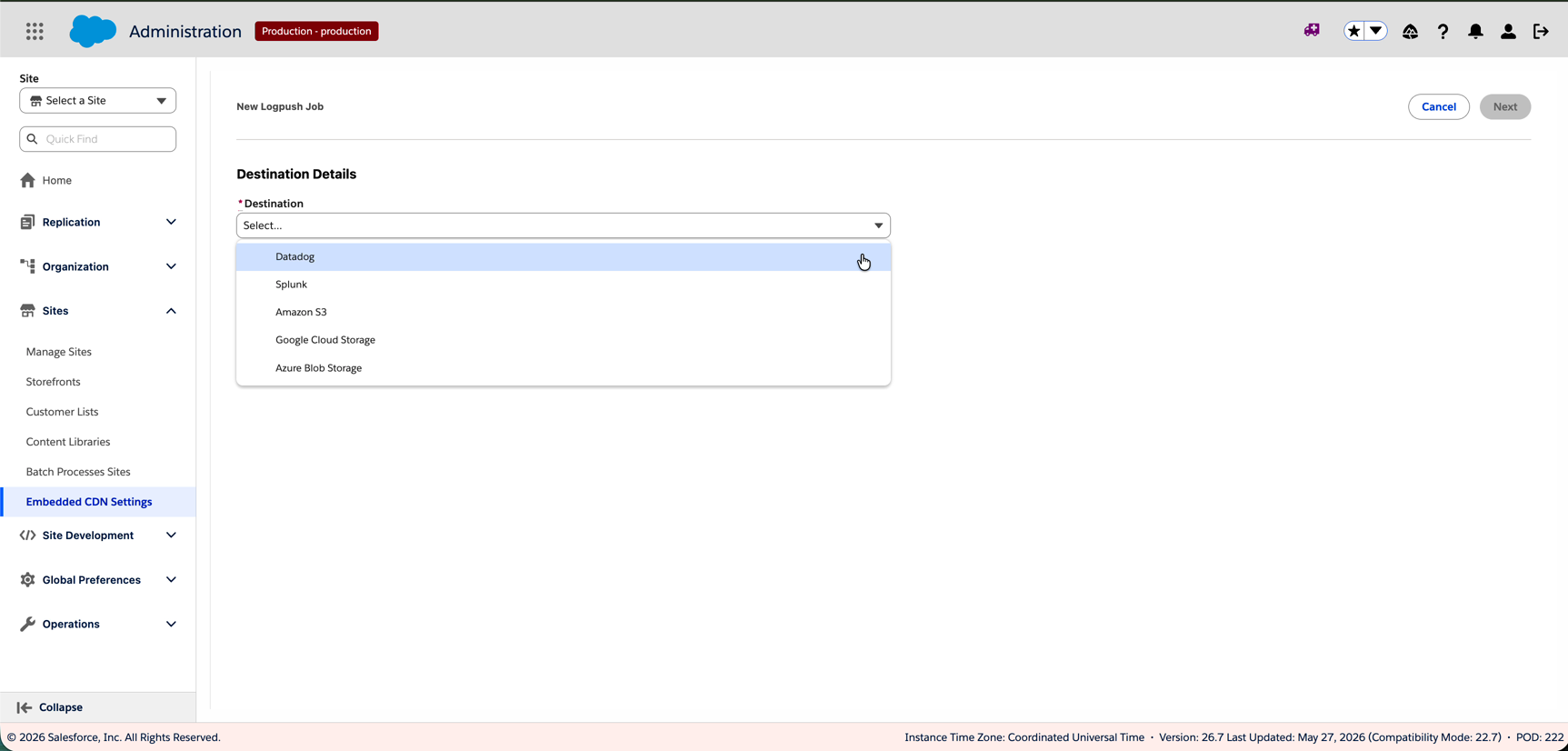Expand the Site Development chevron
The height and width of the screenshot is (751, 1568).
[x=171, y=536]
